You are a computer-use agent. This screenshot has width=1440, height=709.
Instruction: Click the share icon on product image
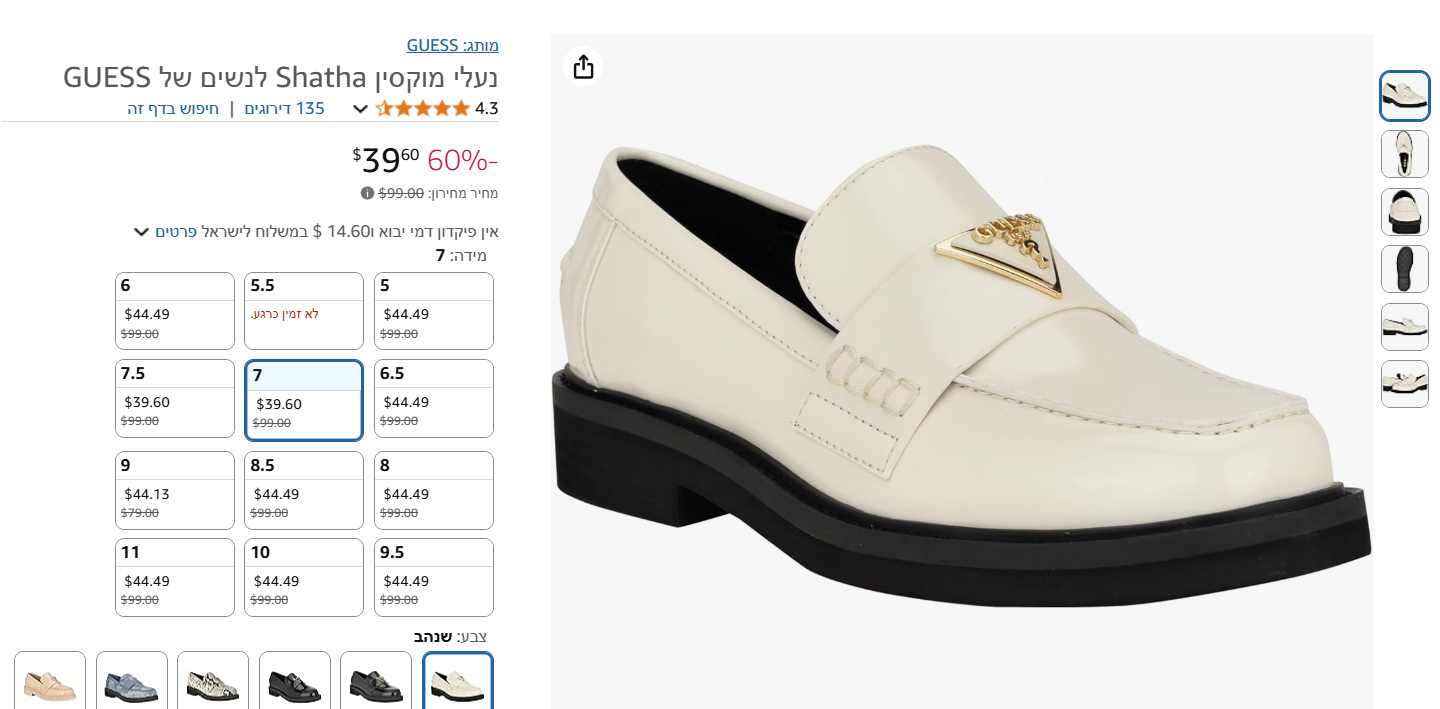583,67
